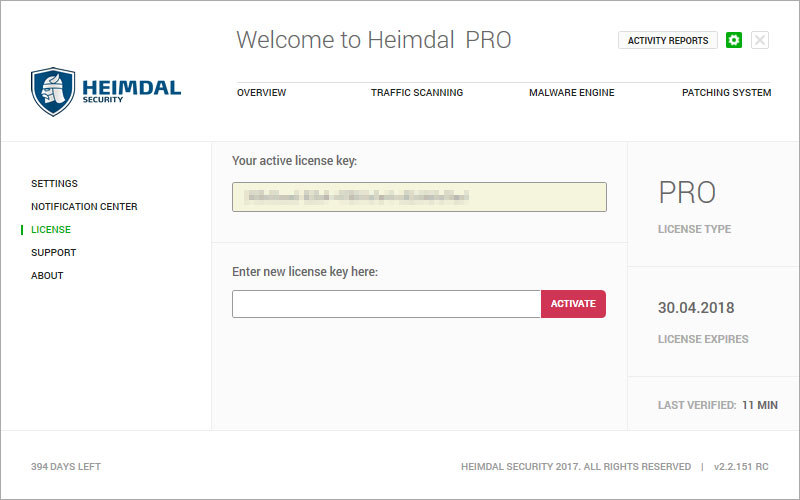Click the '394 DAYS LEFT' text
800x500 pixels.
[x=66, y=466]
